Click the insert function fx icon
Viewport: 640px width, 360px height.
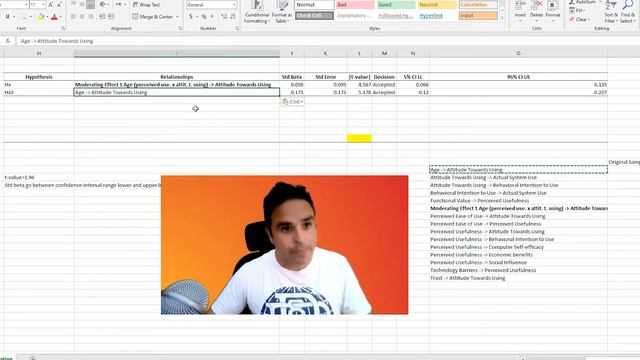8,41
